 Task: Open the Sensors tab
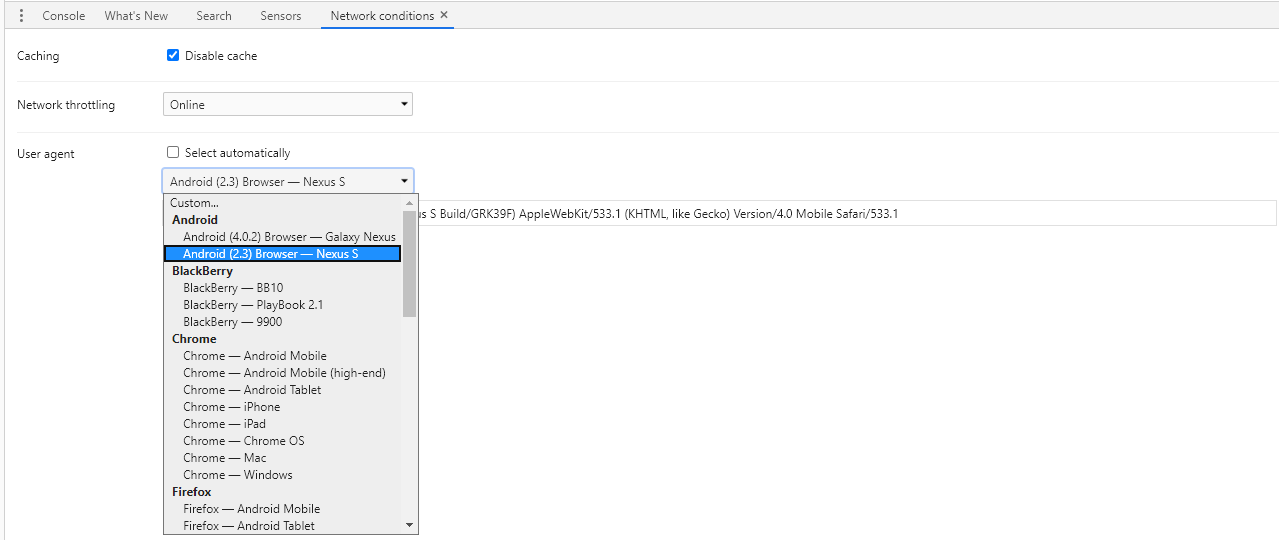[281, 16]
